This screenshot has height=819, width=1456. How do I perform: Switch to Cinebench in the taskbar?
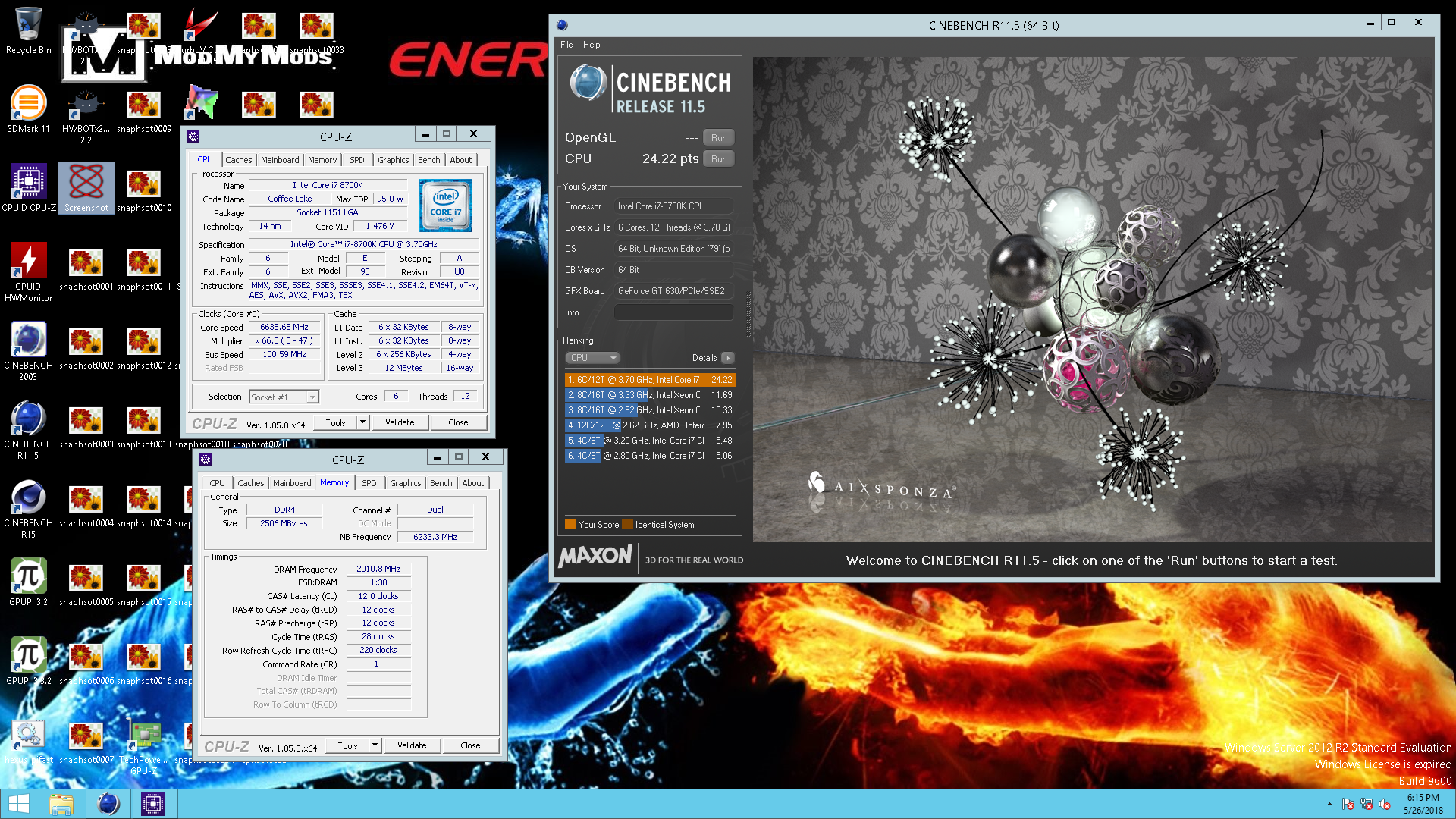coord(108,804)
